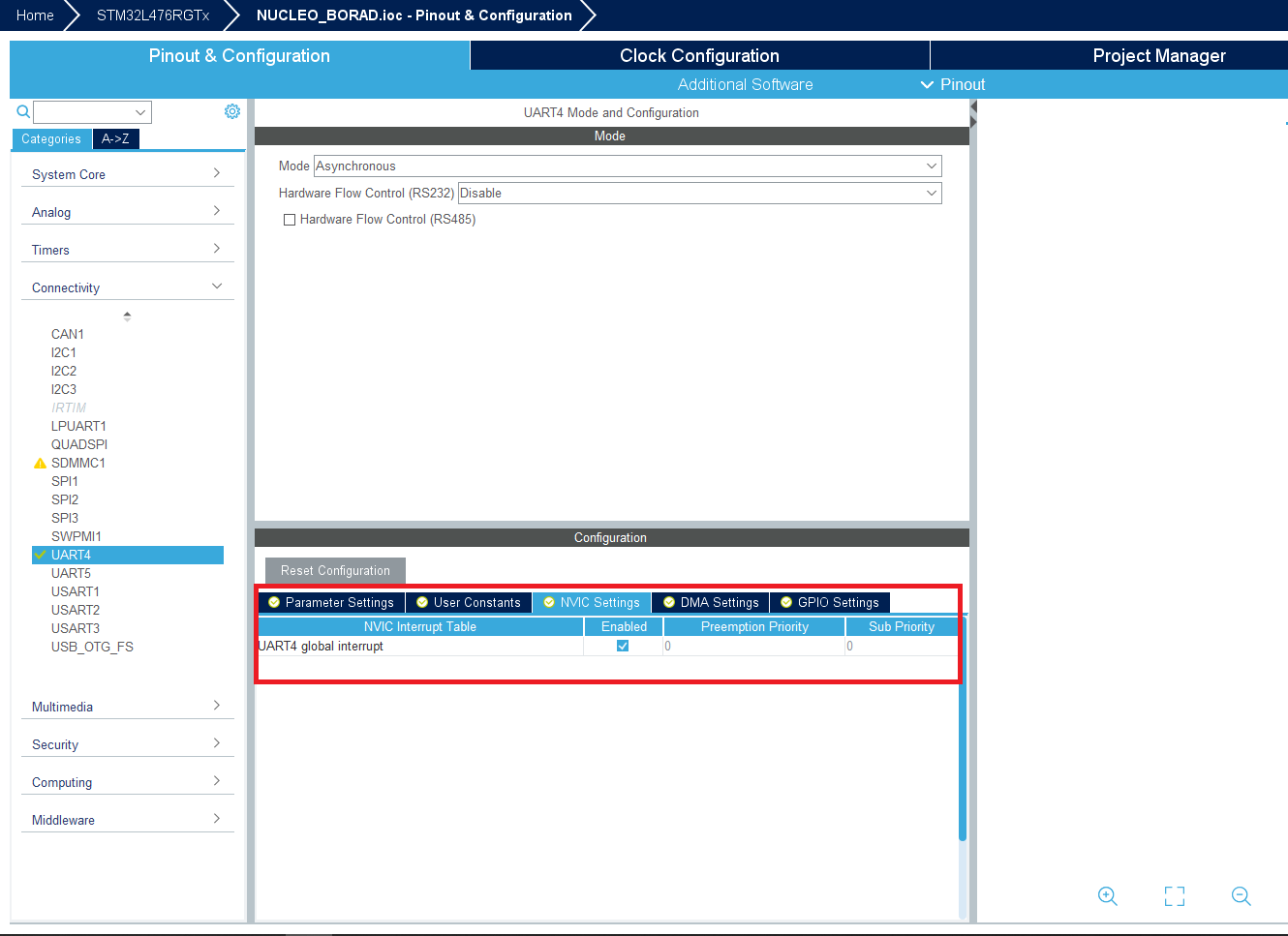Expand the Computing category

coord(127,782)
